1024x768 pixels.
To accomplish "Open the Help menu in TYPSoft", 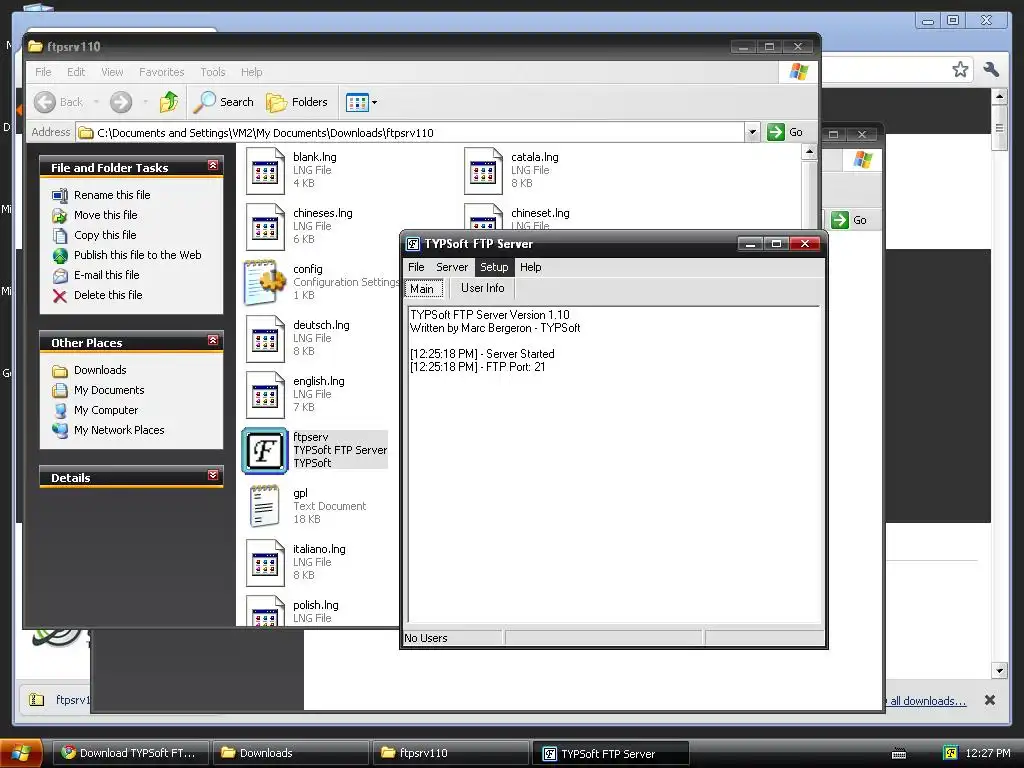I will pos(530,267).
